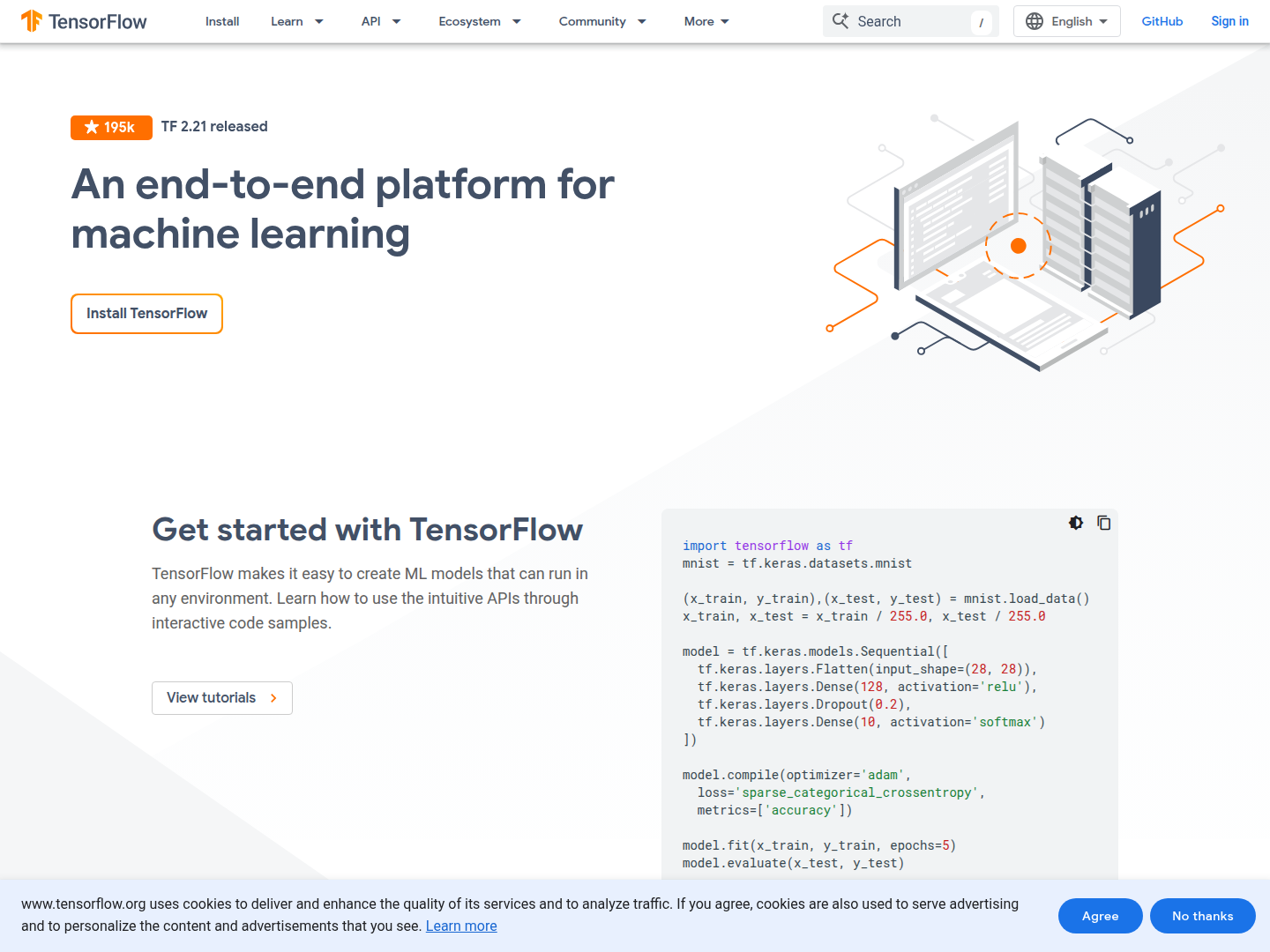Click the hero laptop and server illustration
The width and height of the screenshot is (1270, 952).
(x=1026, y=242)
